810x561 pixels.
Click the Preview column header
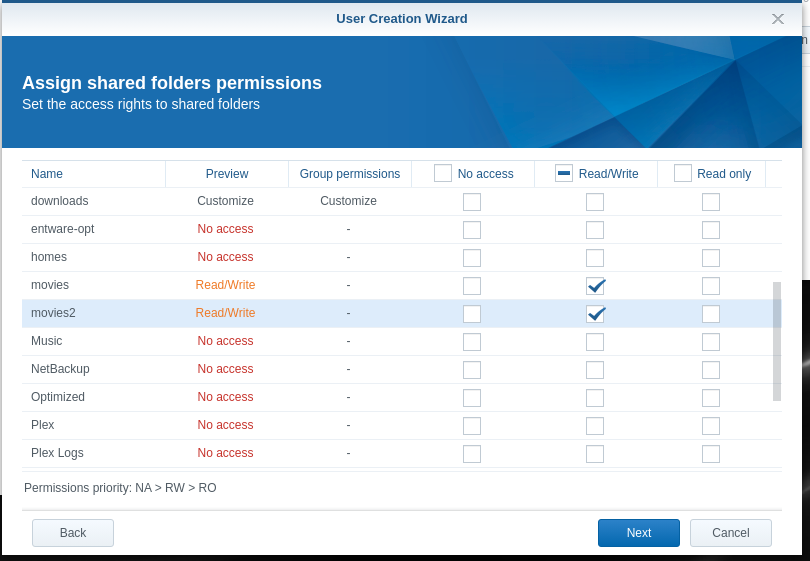pyautogui.click(x=227, y=174)
